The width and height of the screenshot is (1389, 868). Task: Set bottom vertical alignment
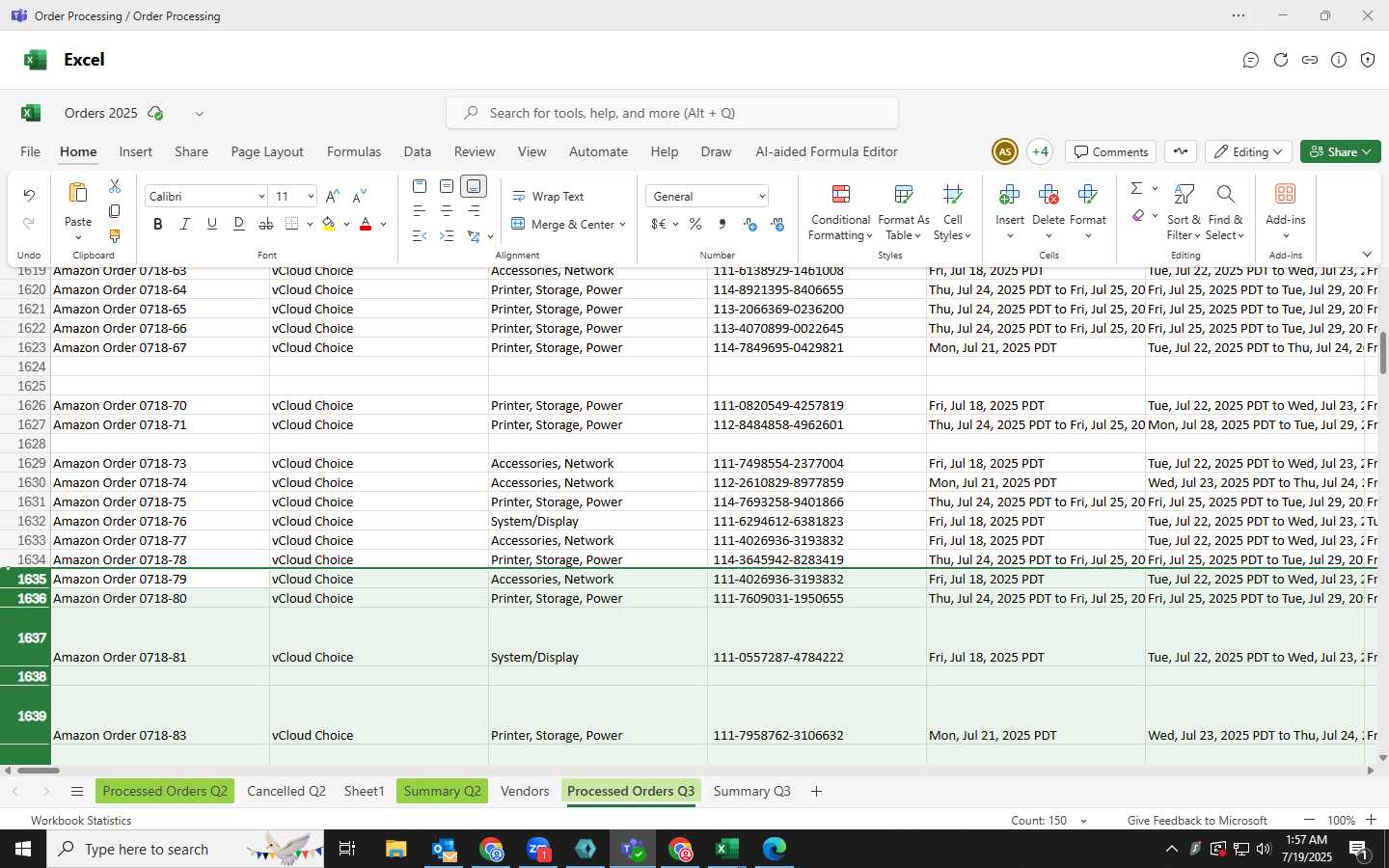pos(474,186)
